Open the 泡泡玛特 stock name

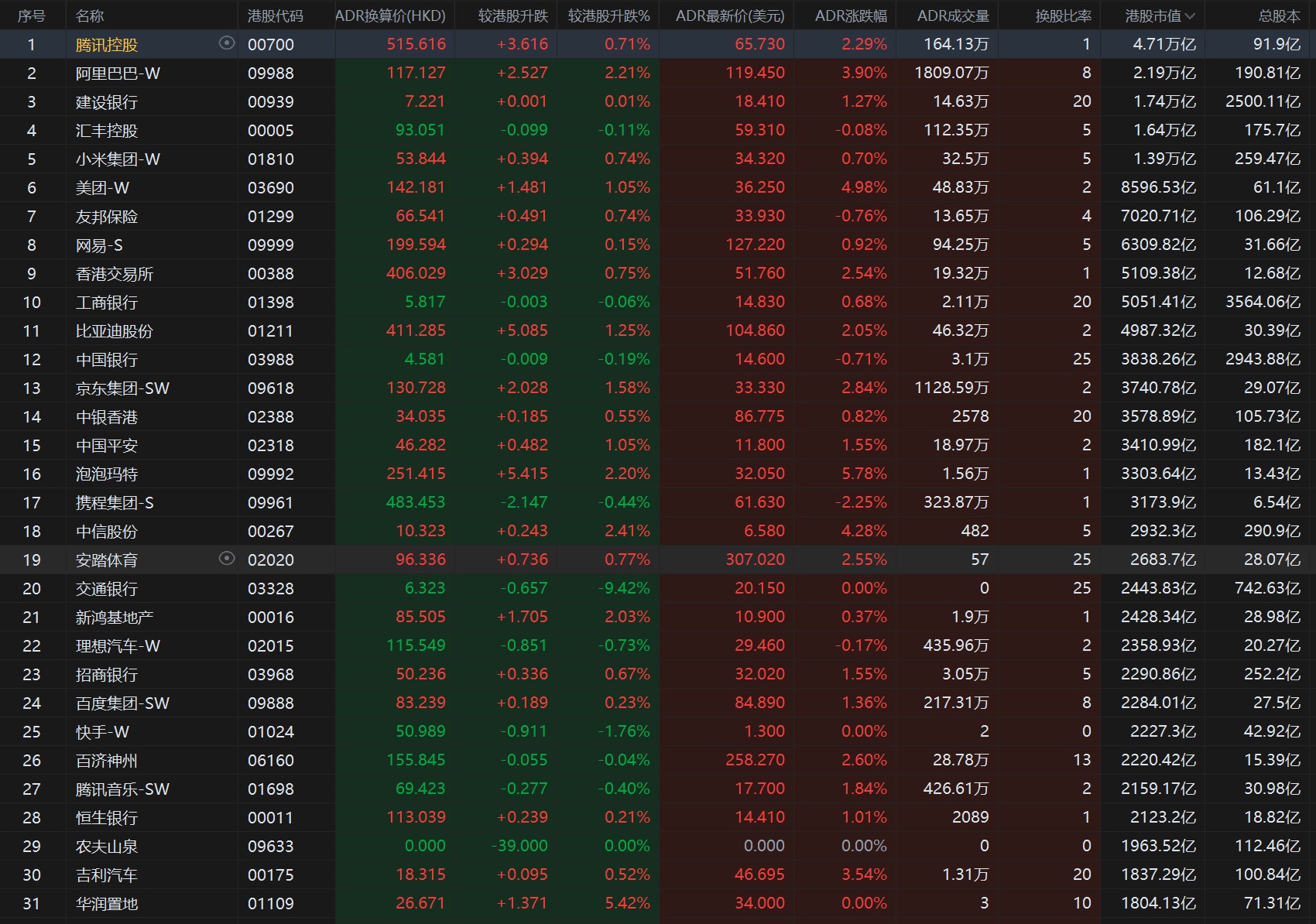tap(106, 474)
